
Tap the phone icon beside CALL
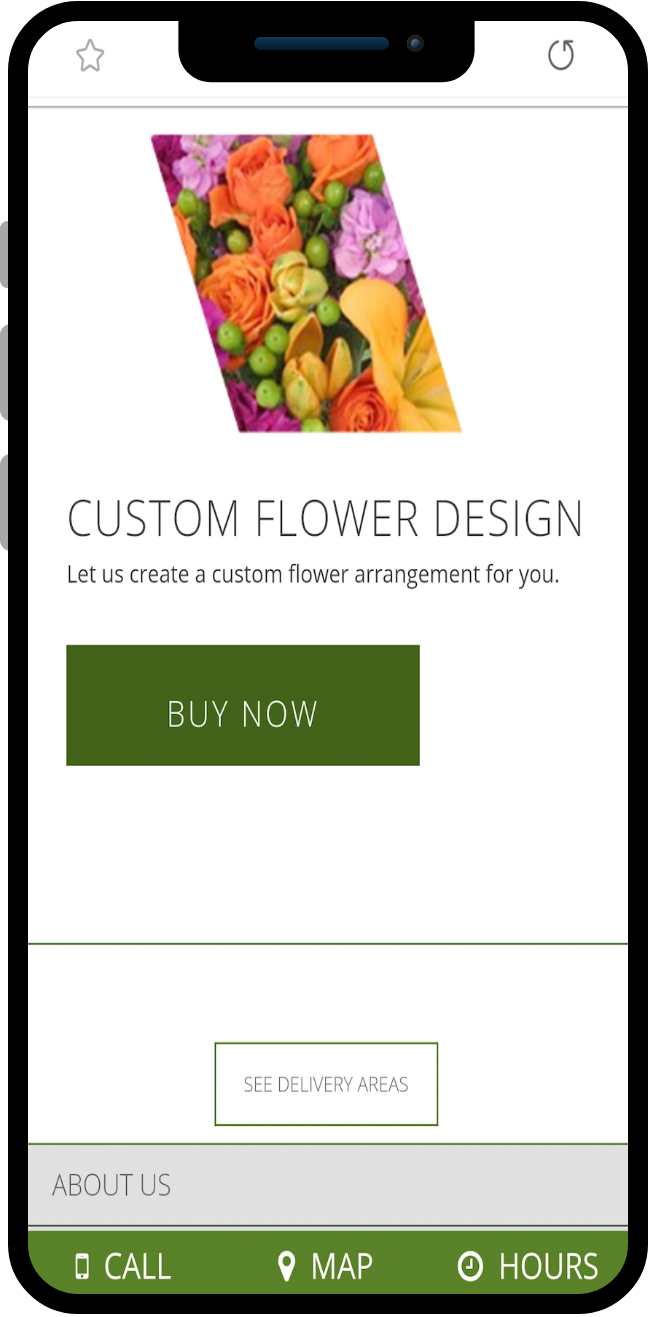coord(82,1267)
